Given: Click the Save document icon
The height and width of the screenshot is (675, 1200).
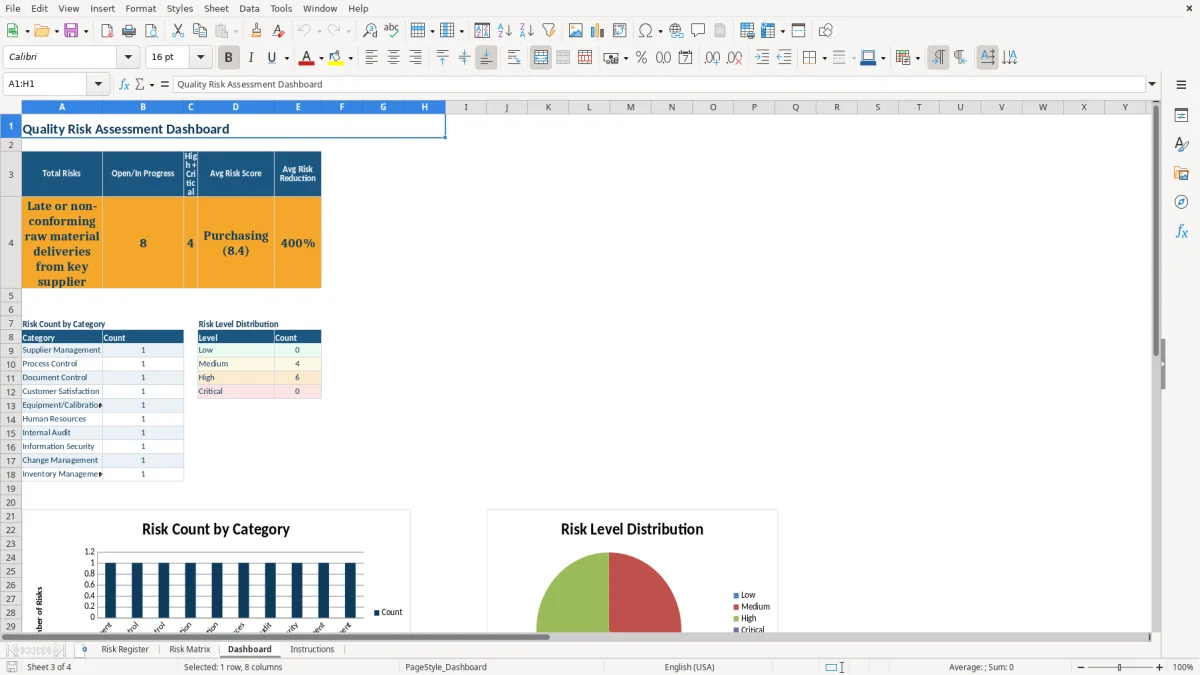Looking at the screenshot, I should [x=71, y=30].
